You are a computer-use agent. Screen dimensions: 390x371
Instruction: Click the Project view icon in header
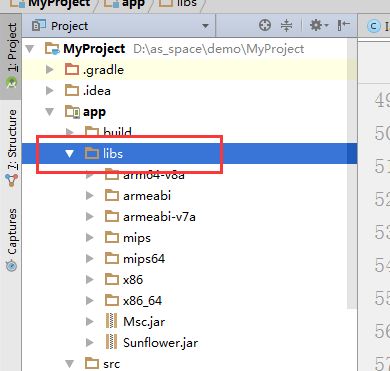pyautogui.click(x=39, y=26)
